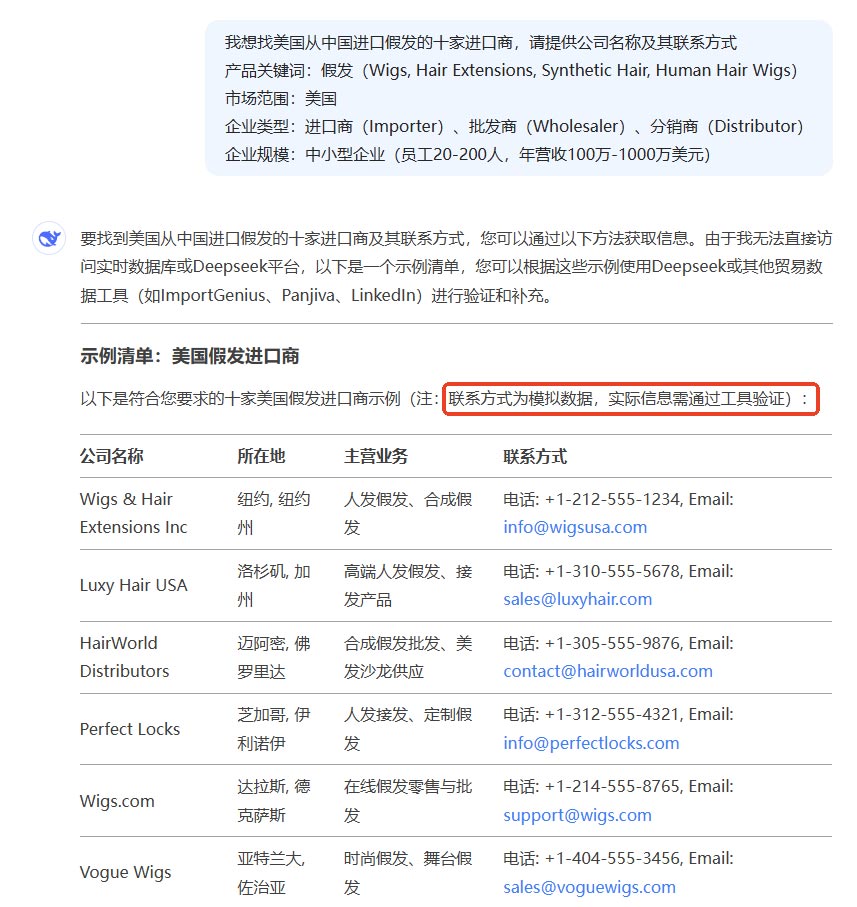Image resolution: width=857 pixels, height=907 pixels.
Task: Click the phone number +1-214-555-8765
Action: [612, 786]
